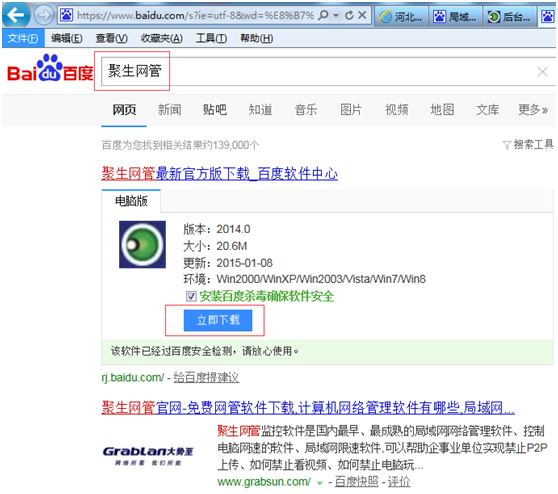Screen dimensions: 558x494
Task: Expand the 更多» search categories
Action: coord(533,110)
